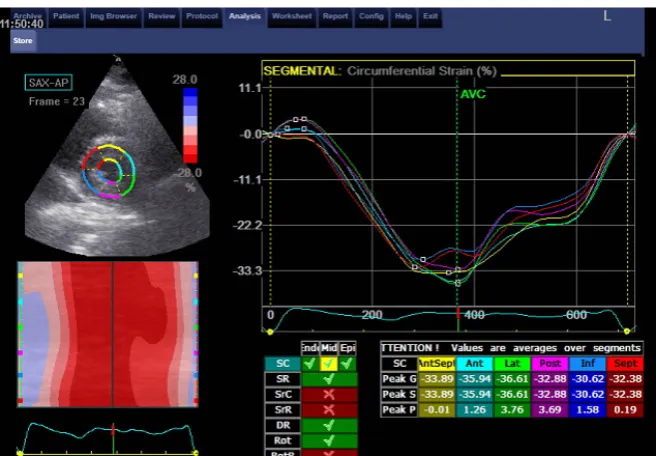The height and width of the screenshot is (456, 657).
Task: Click Peak S value -32.88
Action: pos(550,394)
